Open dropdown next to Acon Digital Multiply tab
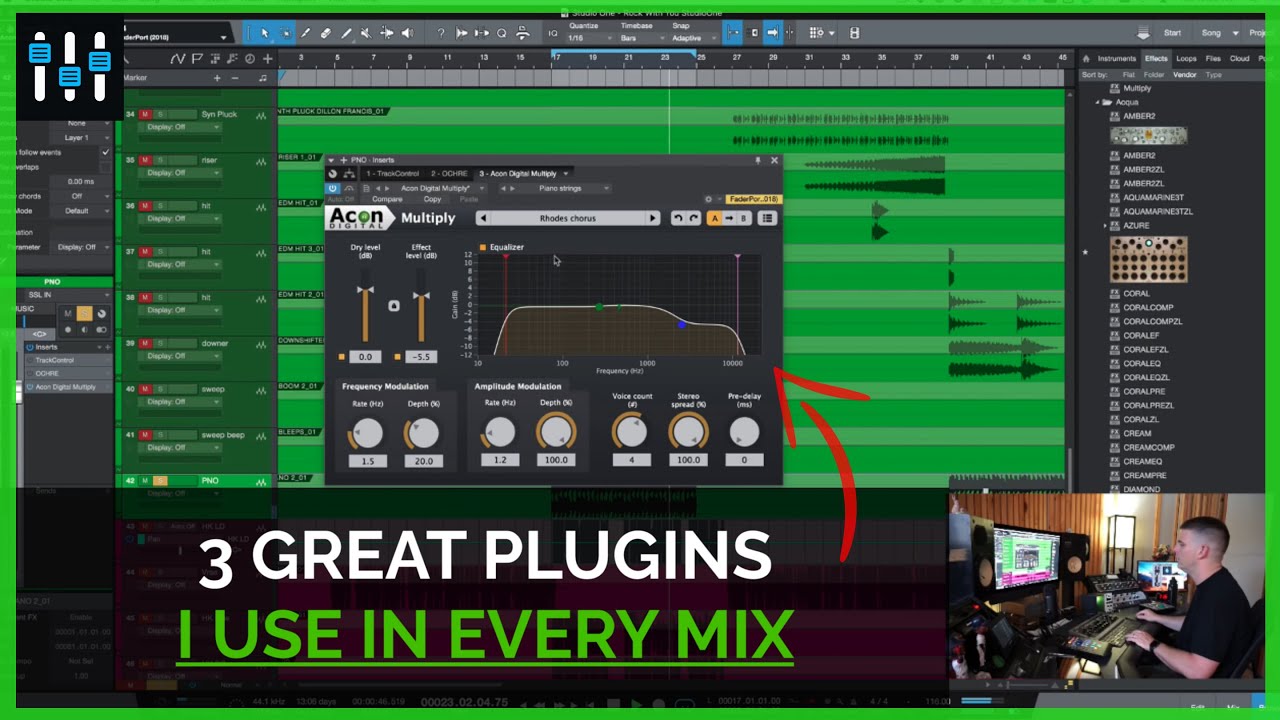 click(566, 174)
